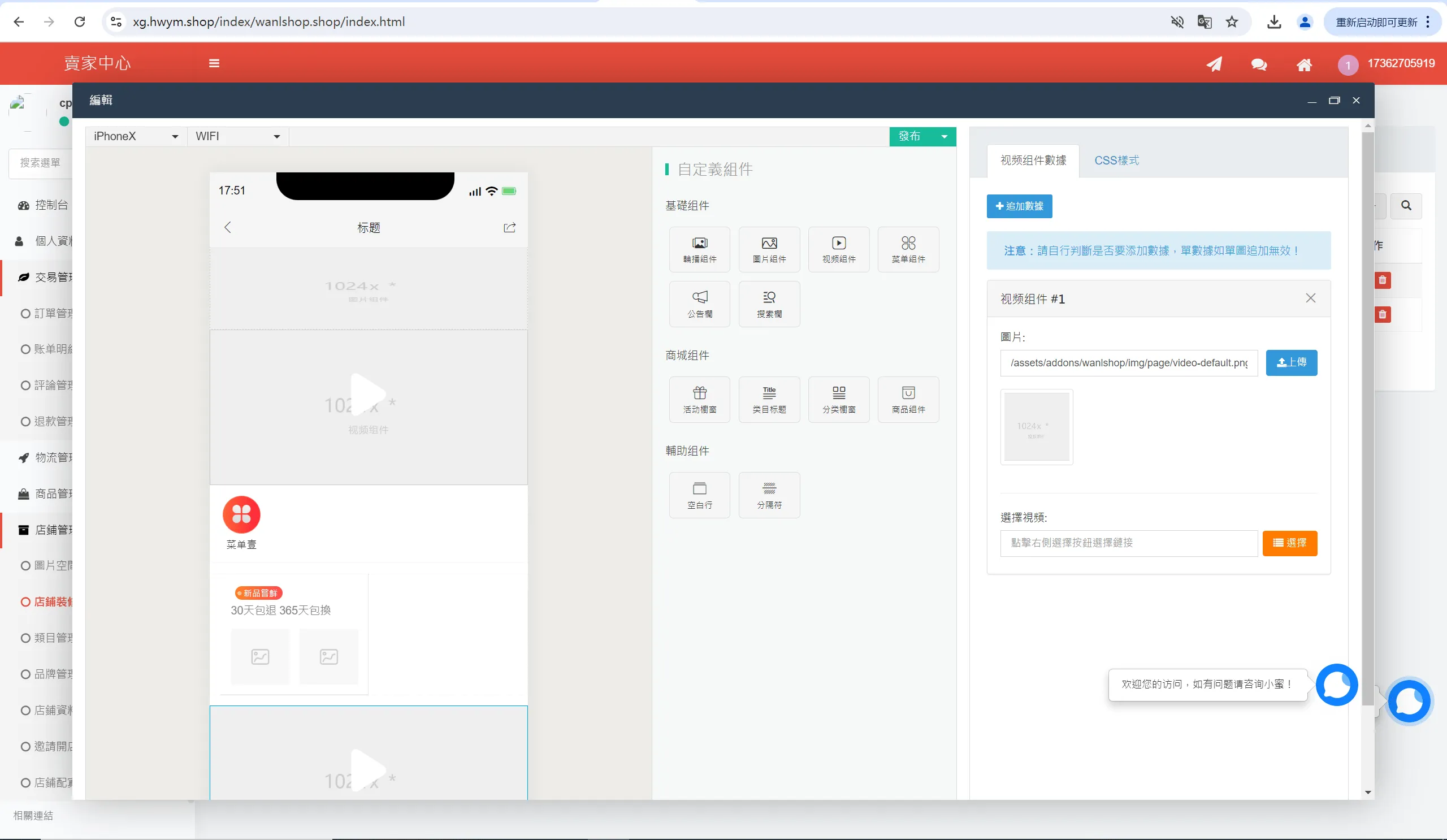Click the phone preview share icon
Image resolution: width=1447 pixels, height=840 pixels.
coord(509,227)
